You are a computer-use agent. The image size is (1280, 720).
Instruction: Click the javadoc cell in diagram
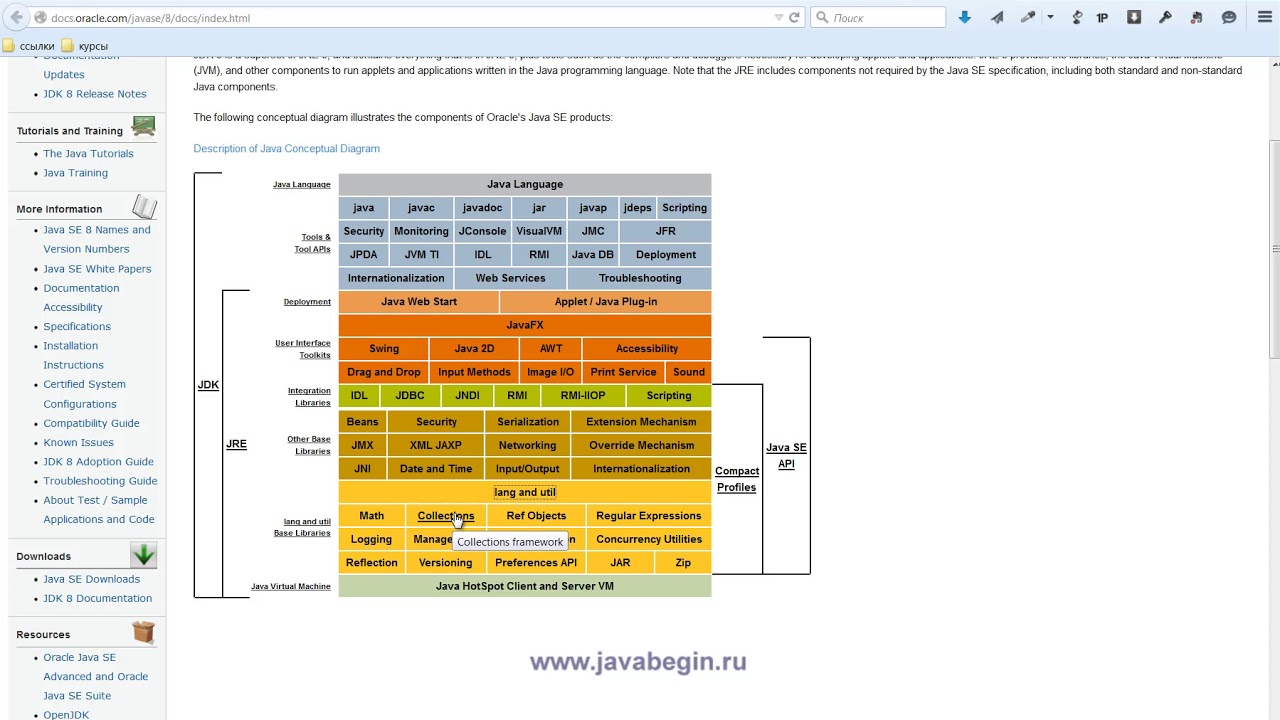point(482,208)
